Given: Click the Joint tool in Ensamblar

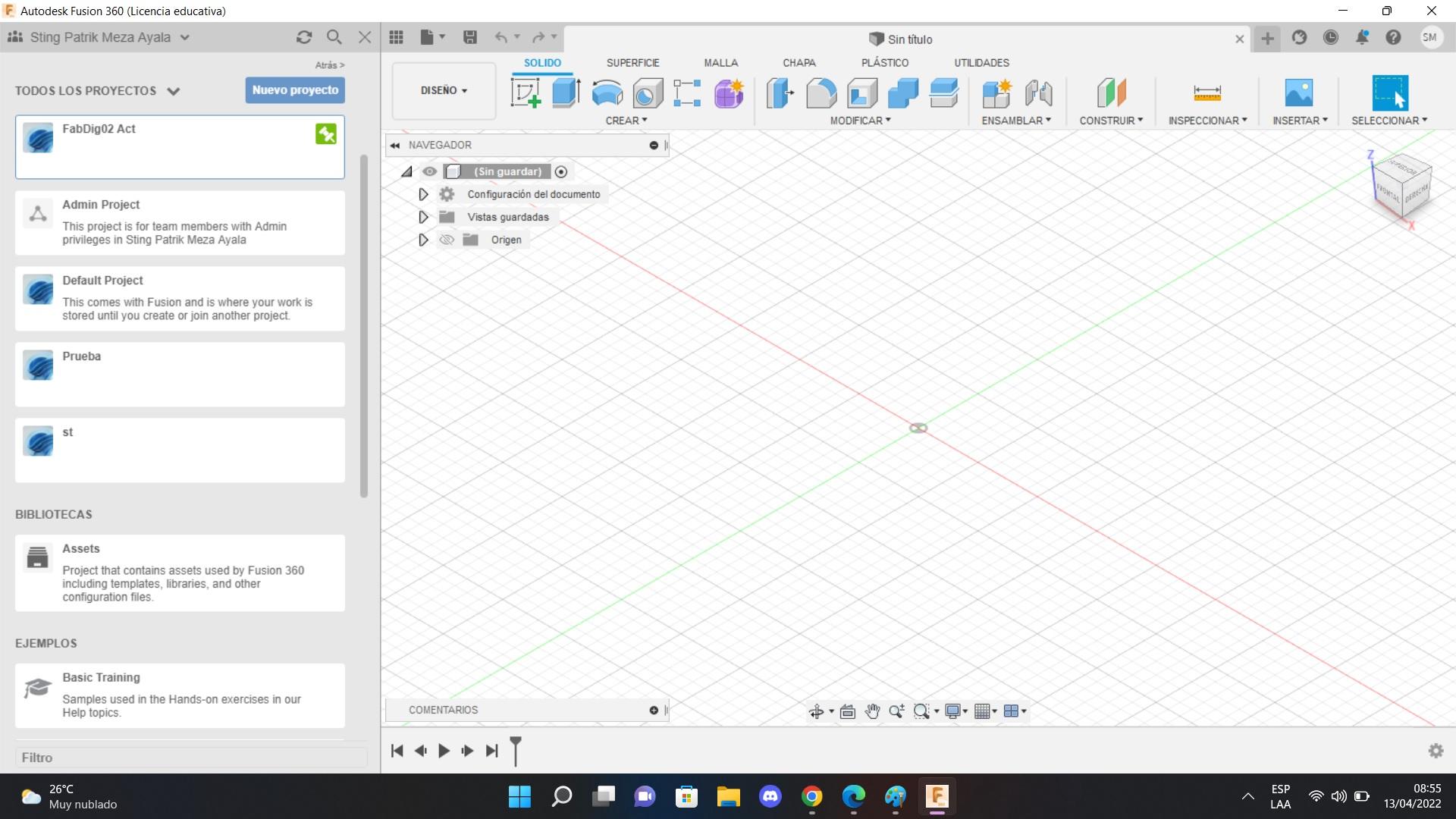Looking at the screenshot, I should (x=1038, y=93).
